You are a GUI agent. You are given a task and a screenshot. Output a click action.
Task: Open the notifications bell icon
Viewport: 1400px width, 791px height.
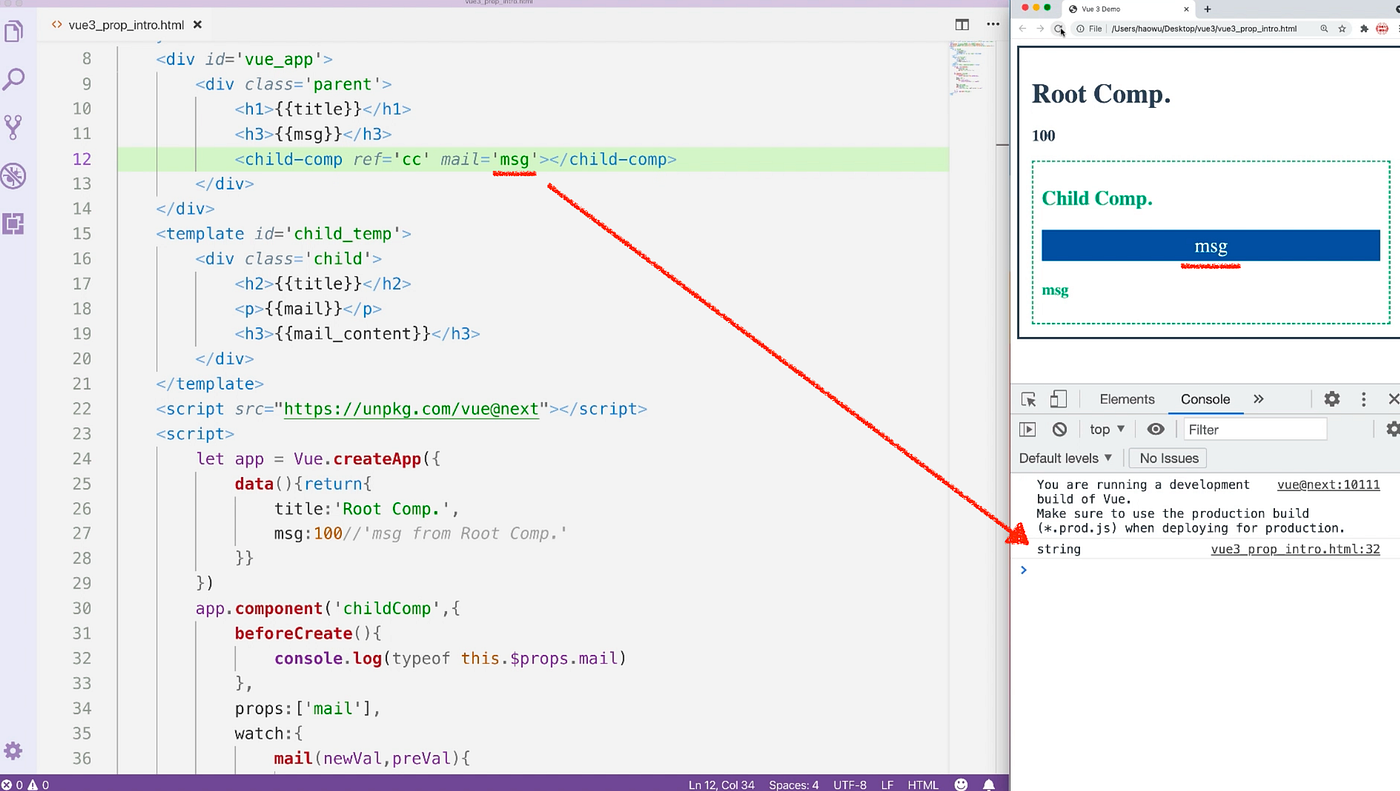pyautogui.click(x=989, y=784)
